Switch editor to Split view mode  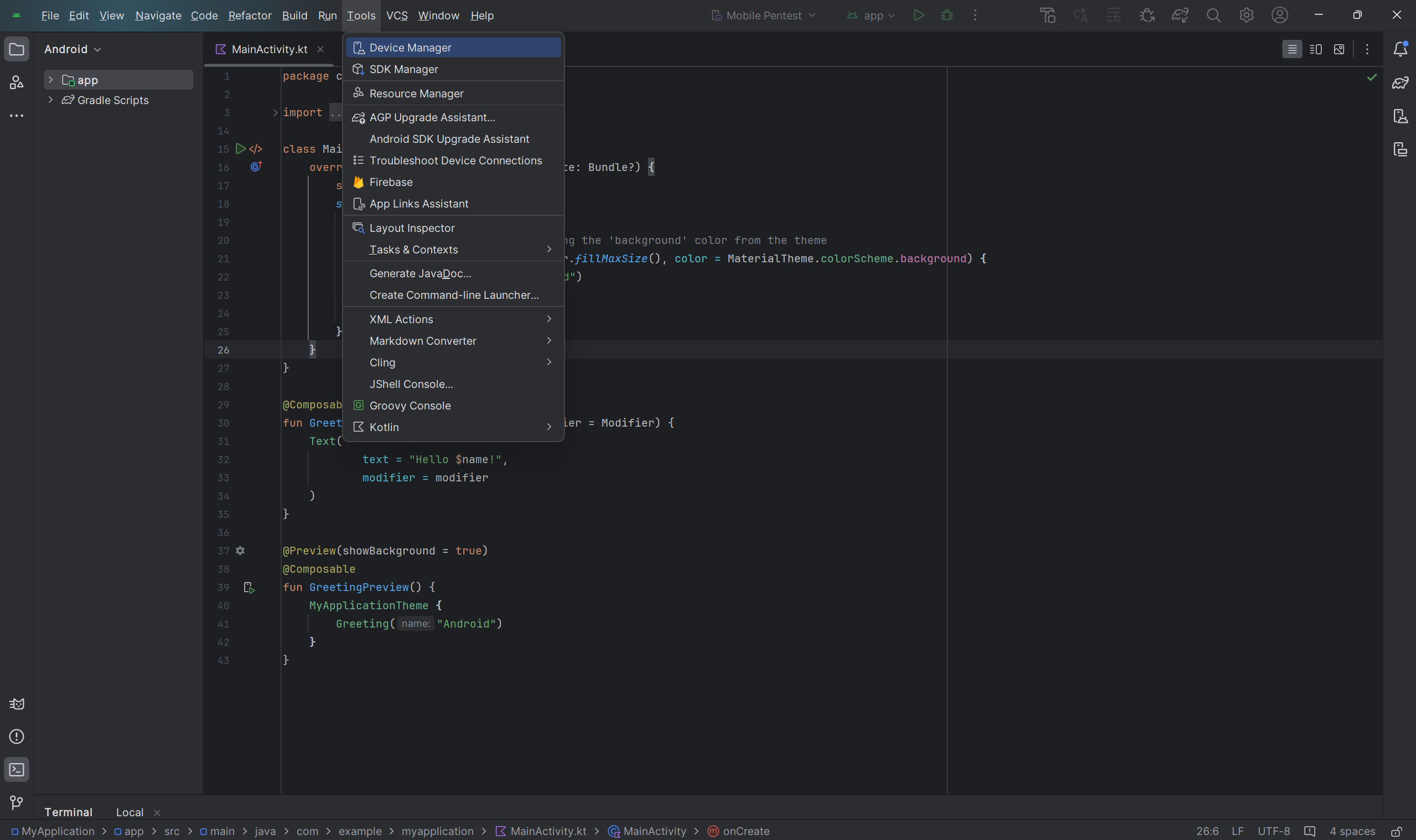[1315, 49]
